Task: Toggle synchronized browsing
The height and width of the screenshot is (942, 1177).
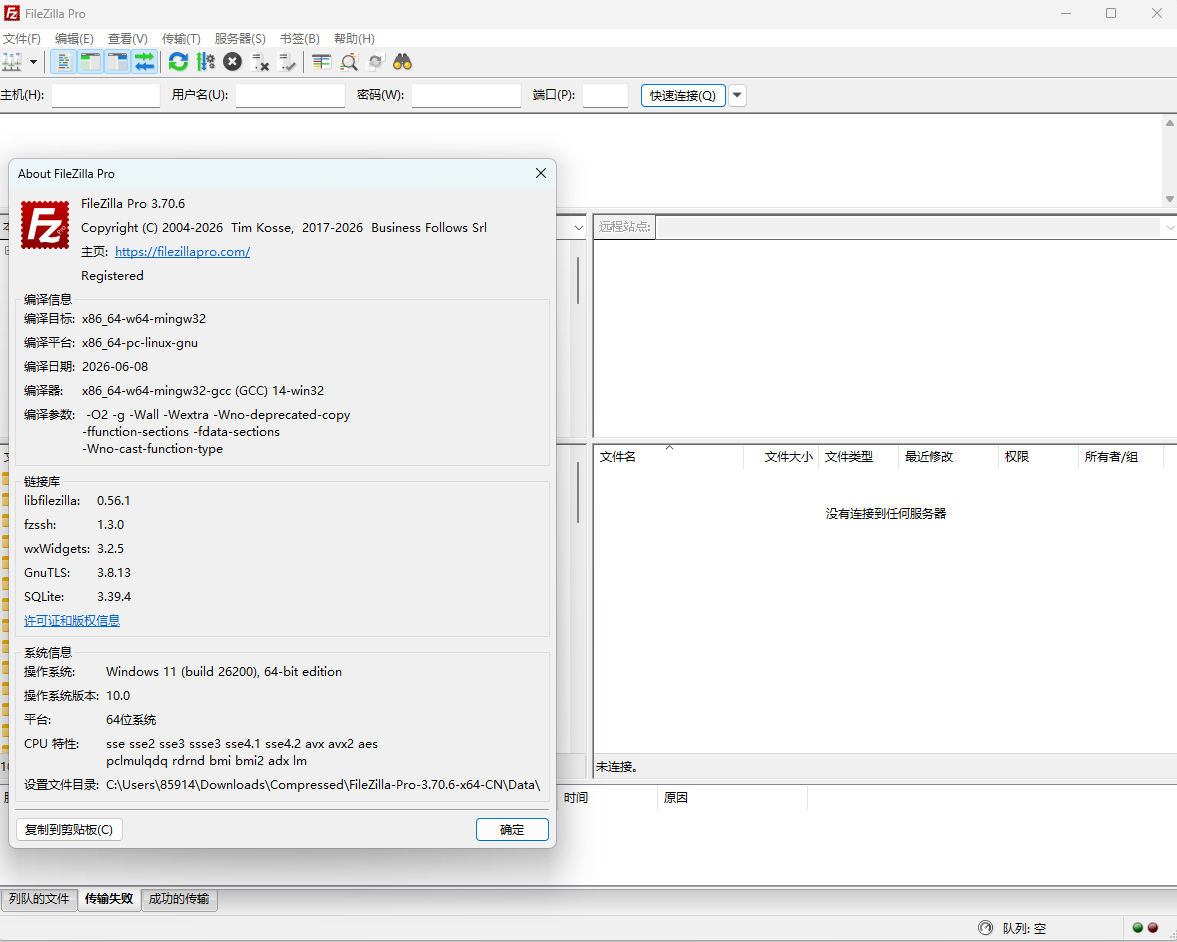Action: (x=375, y=62)
